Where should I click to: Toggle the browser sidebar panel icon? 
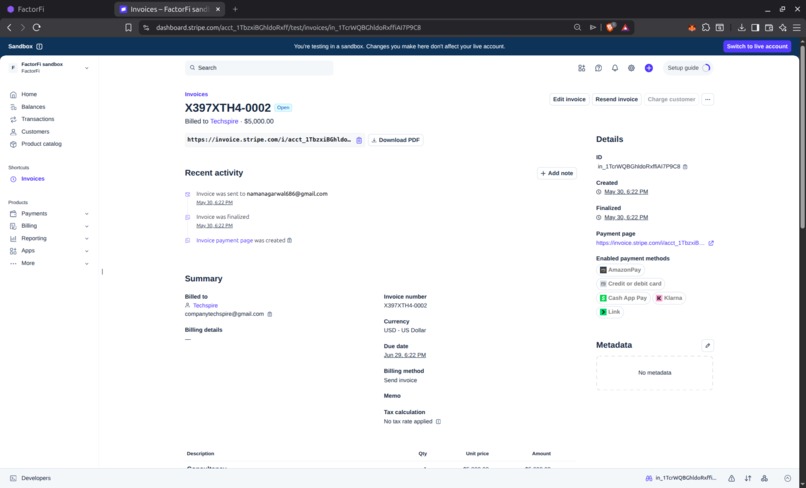point(755,27)
